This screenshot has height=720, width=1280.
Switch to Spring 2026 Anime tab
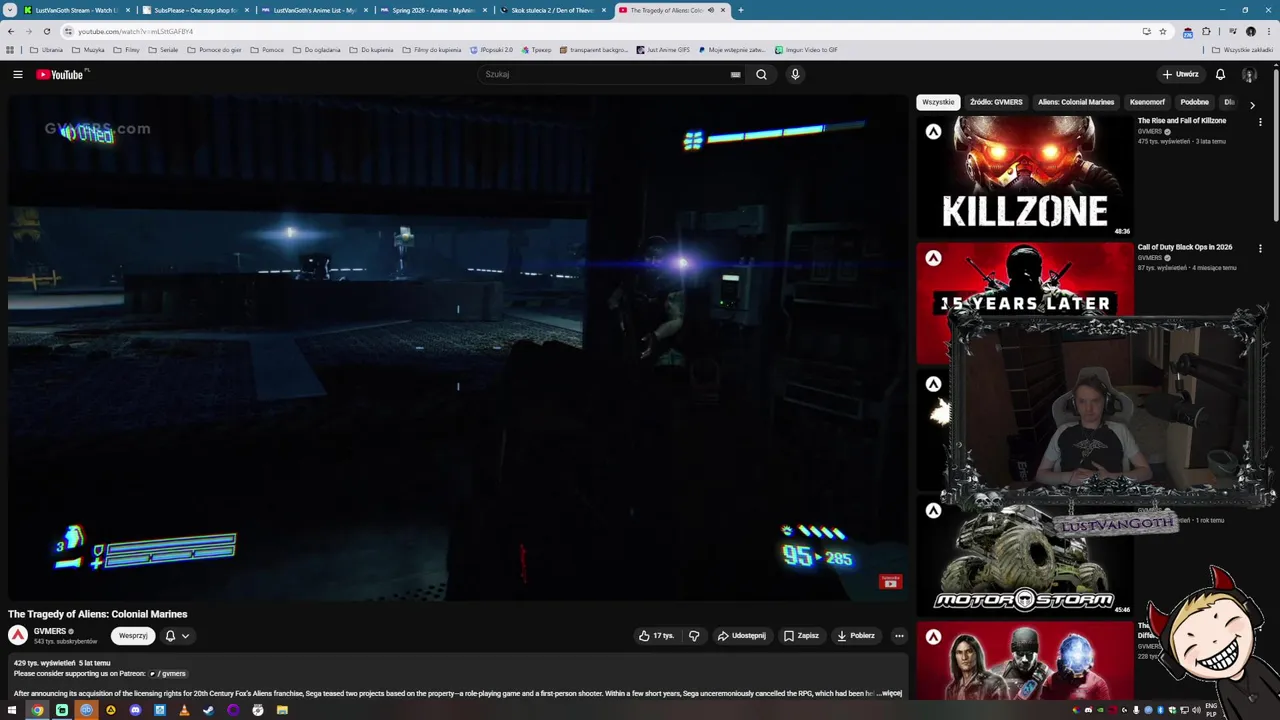coord(433,10)
